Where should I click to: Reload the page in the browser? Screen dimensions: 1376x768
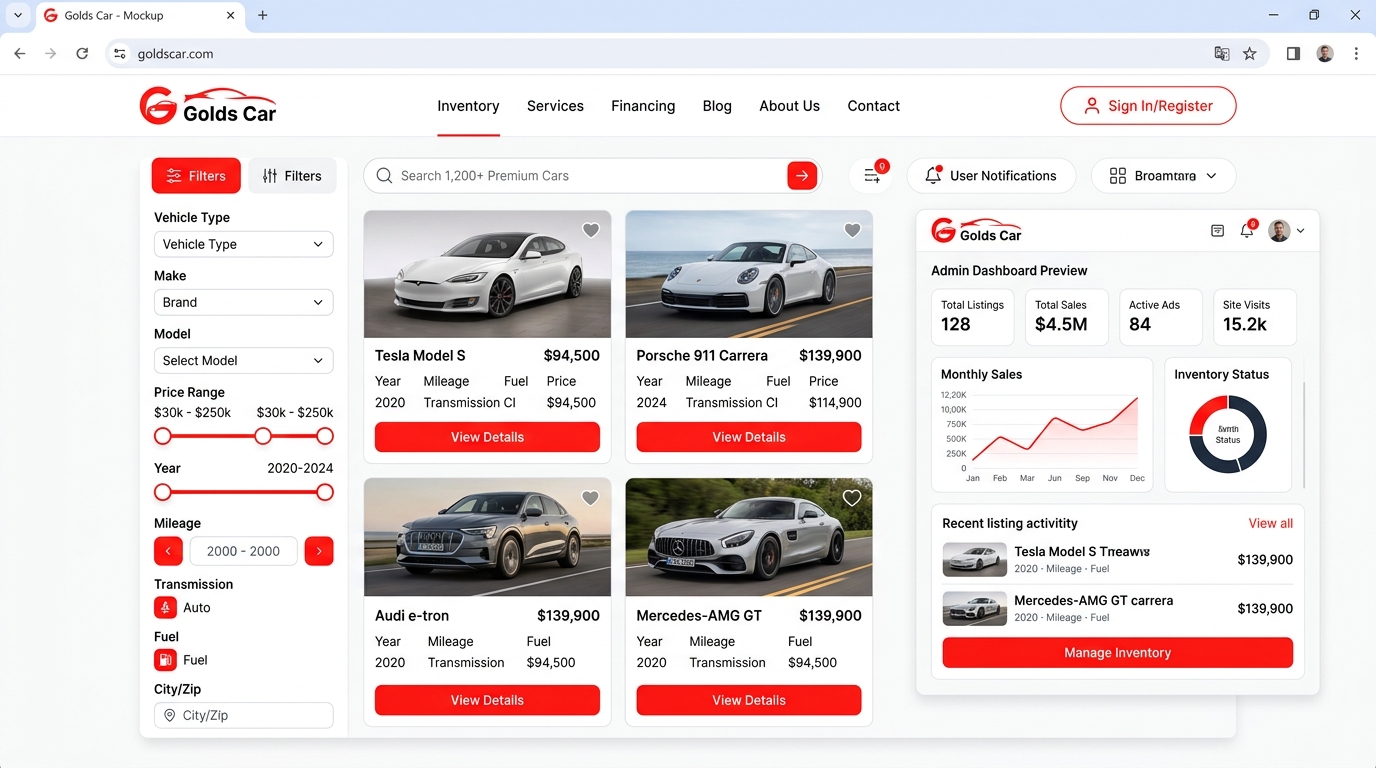(82, 54)
